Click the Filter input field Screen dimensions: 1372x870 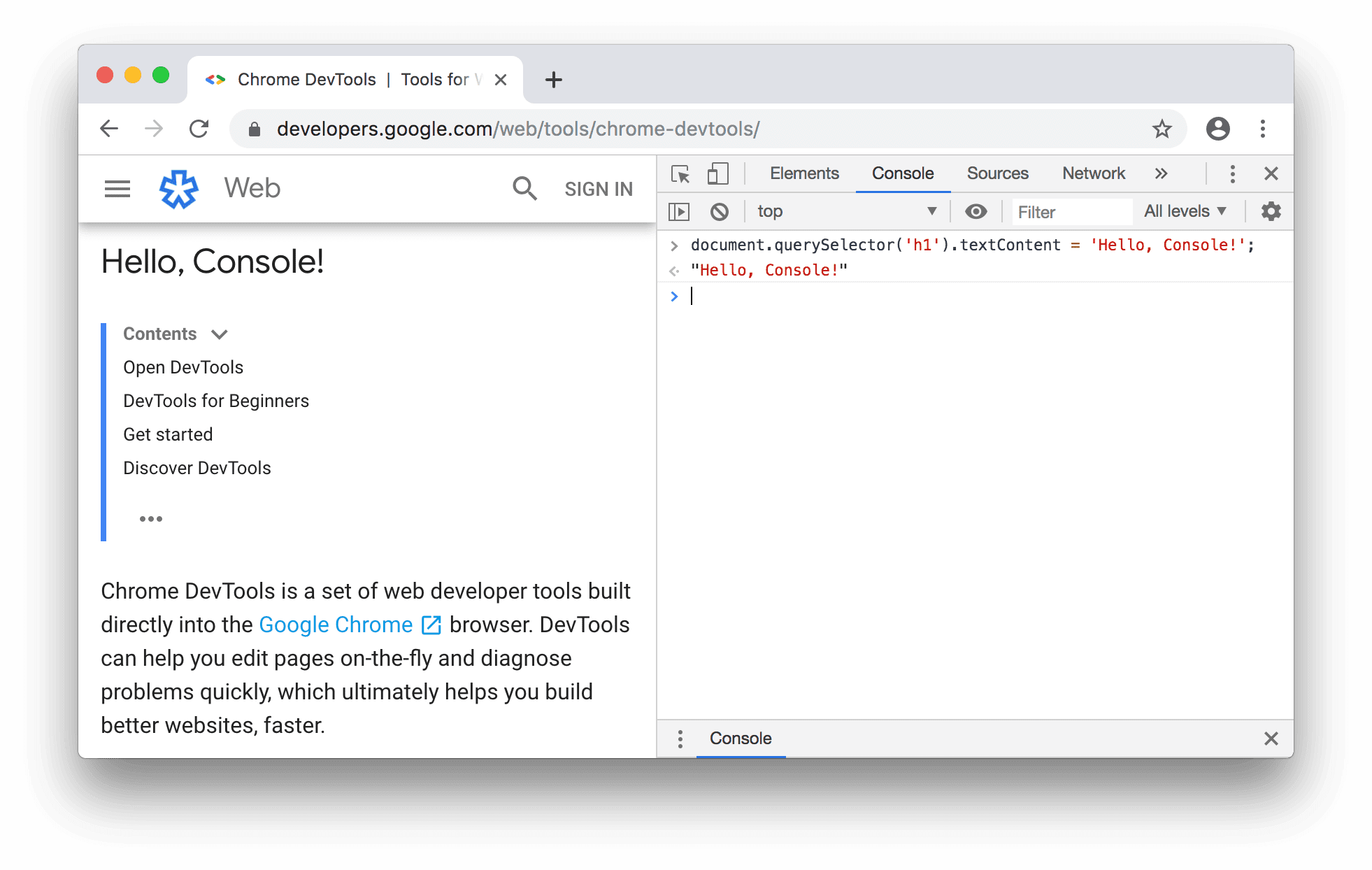pos(1065,210)
